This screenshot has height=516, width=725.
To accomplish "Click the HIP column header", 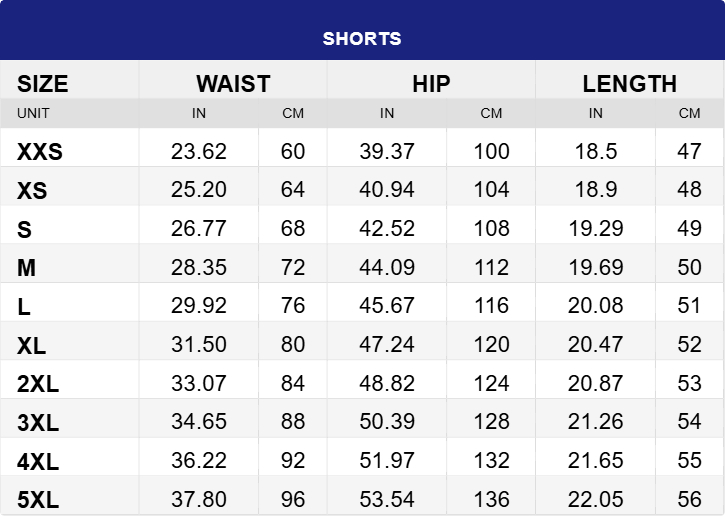I will point(431,83).
